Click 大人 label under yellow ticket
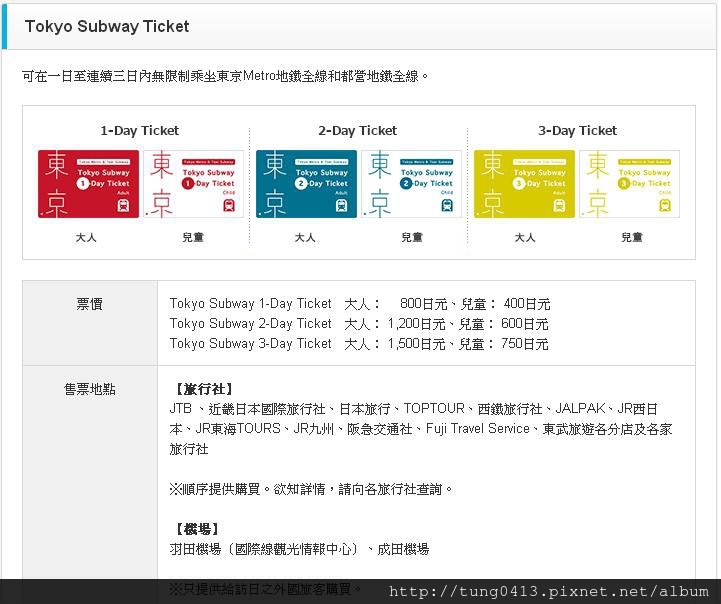 click(x=525, y=238)
